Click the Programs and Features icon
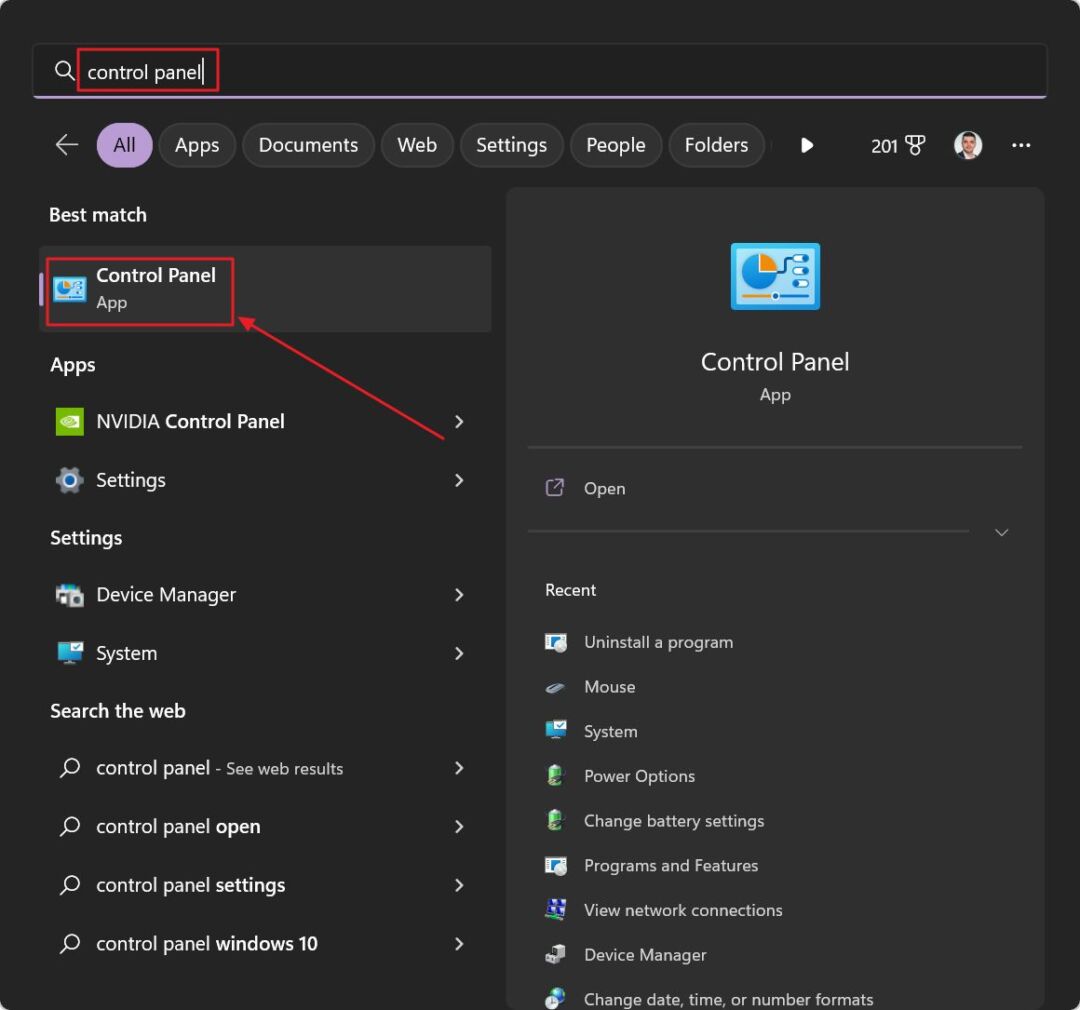 [555, 866]
